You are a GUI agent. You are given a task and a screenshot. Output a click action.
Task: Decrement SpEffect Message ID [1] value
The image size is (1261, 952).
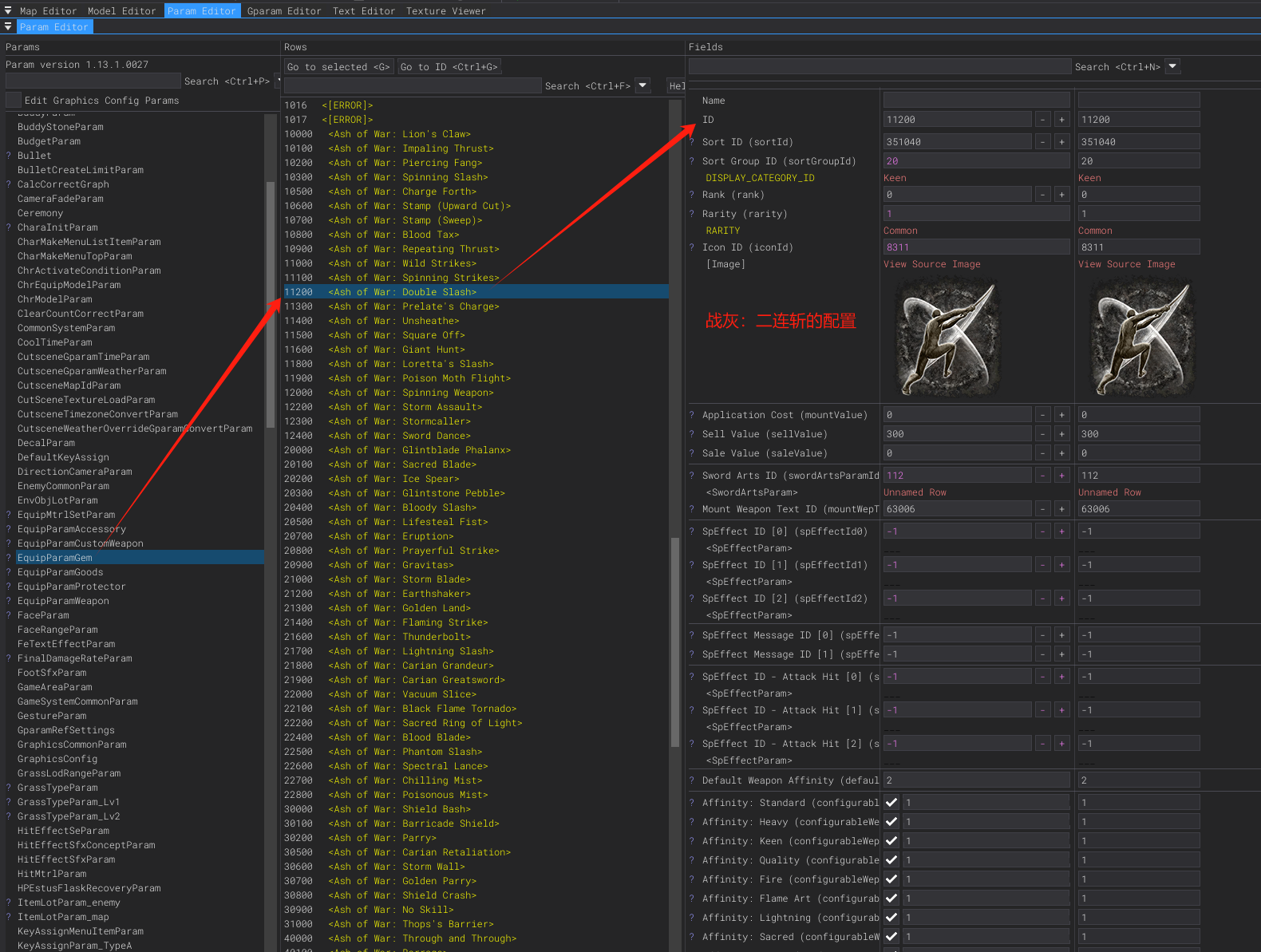click(1042, 654)
